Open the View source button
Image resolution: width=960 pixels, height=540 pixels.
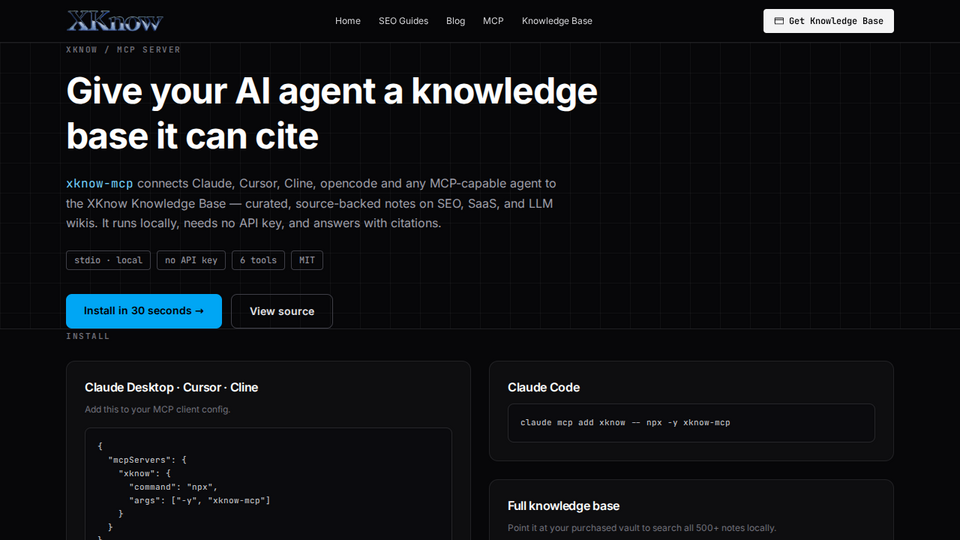[282, 311]
